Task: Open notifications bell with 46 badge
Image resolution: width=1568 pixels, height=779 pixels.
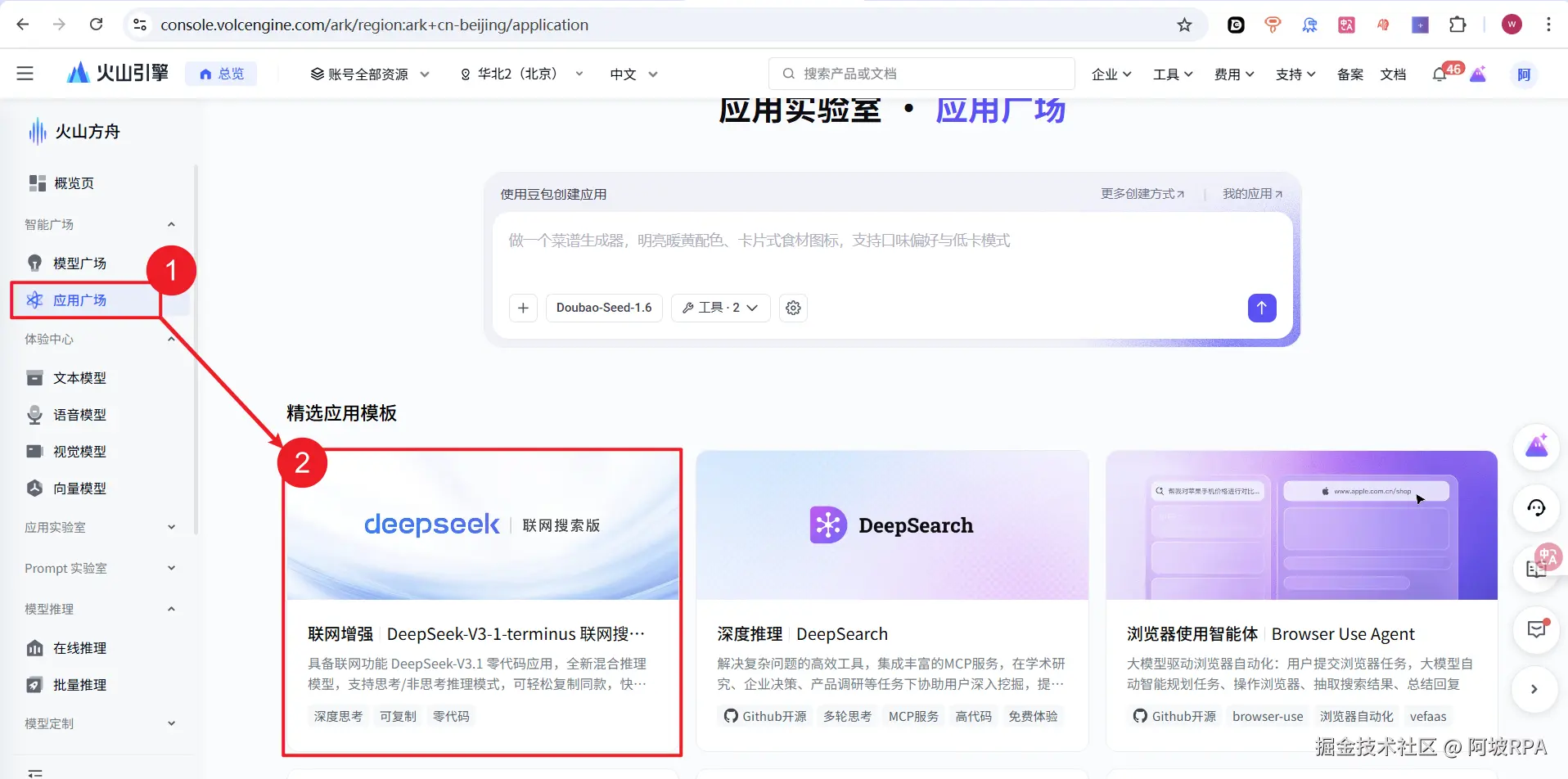Action: pyautogui.click(x=1440, y=74)
